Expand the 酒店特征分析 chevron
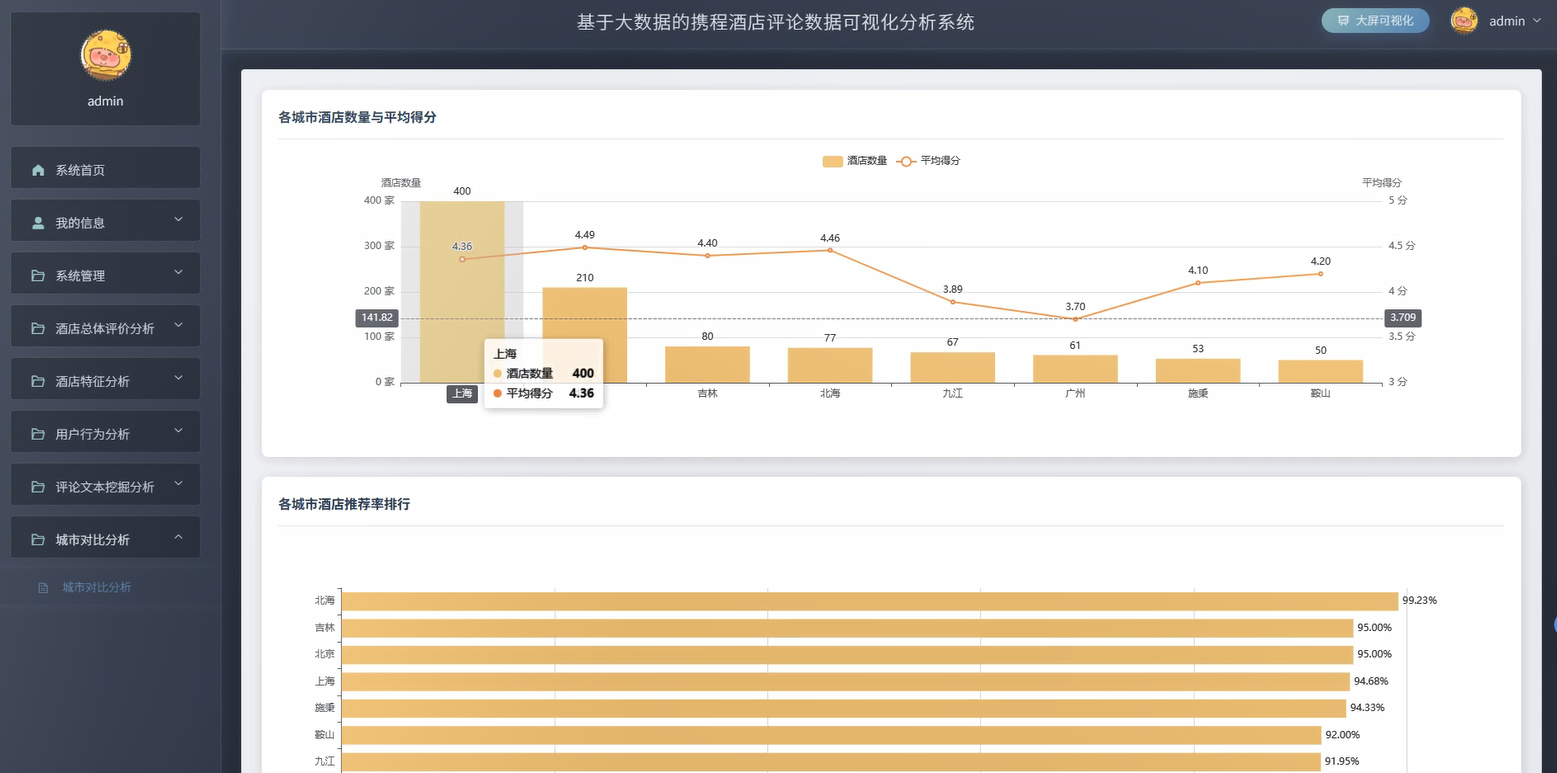Screen dimensions: 1557x773 coord(178,378)
